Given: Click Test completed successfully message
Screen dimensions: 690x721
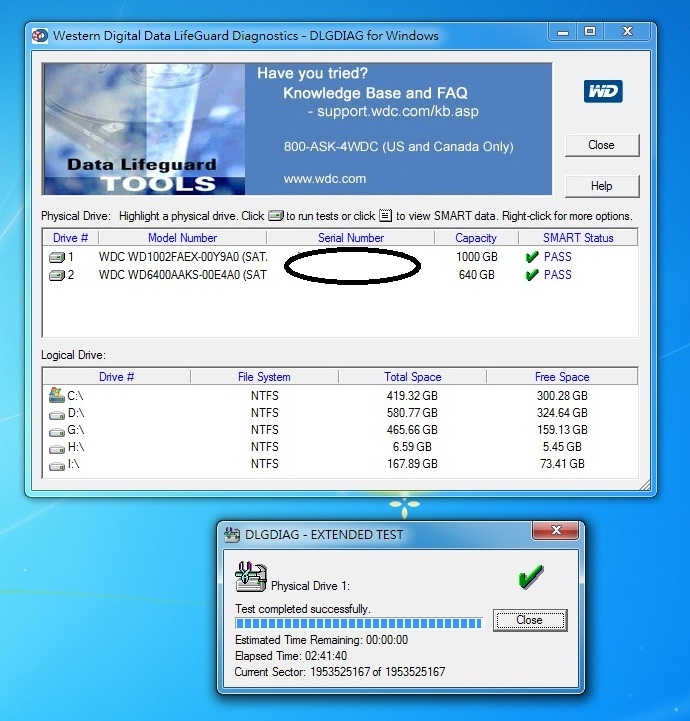Looking at the screenshot, I should tap(302, 609).
